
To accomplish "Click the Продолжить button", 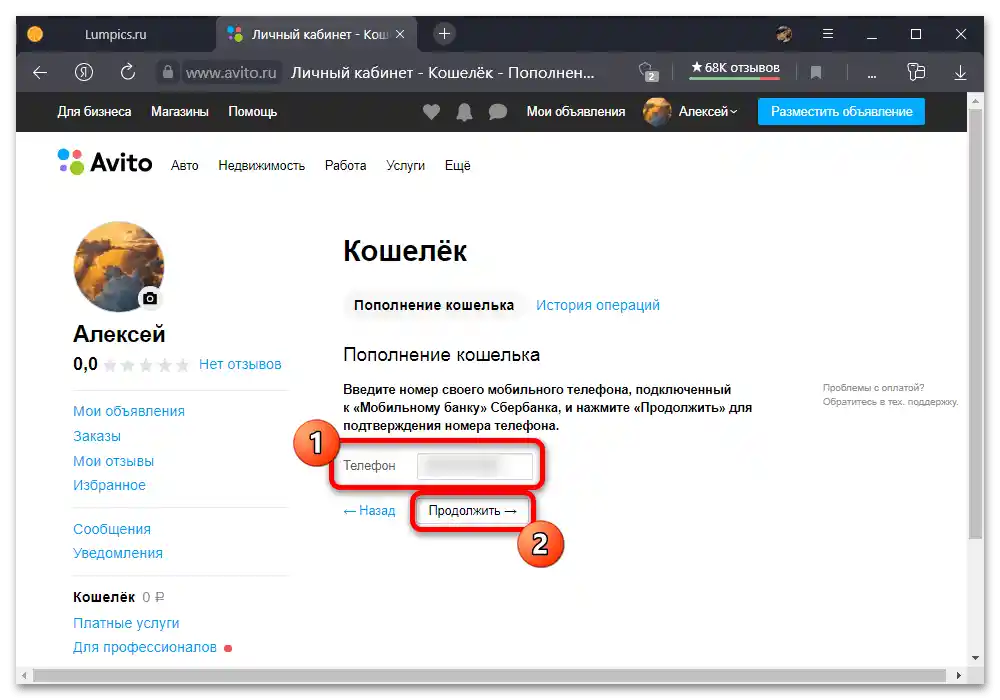I will click(472, 511).
